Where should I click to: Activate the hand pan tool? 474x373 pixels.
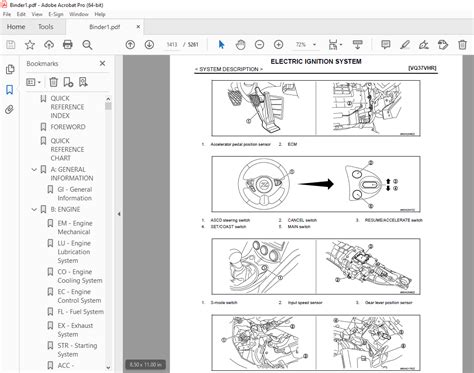(x=240, y=45)
